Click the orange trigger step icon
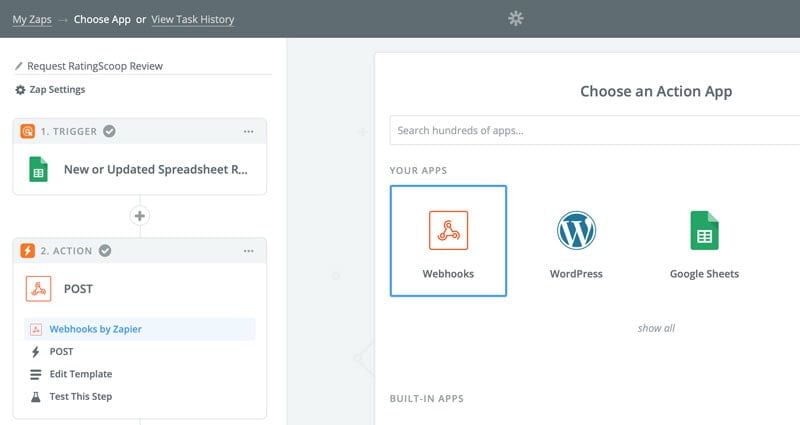The image size is (800, 425). [28, 131]
